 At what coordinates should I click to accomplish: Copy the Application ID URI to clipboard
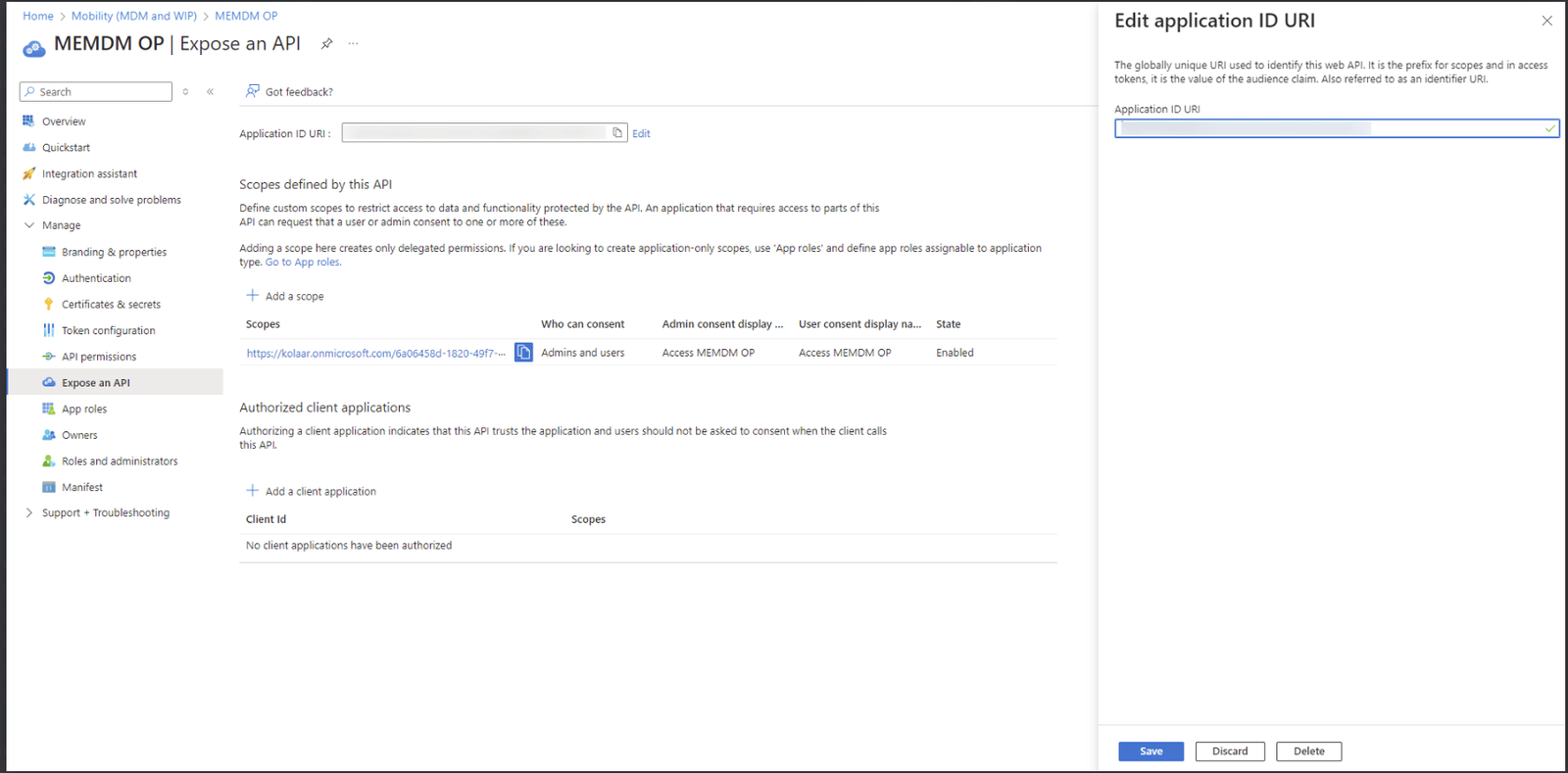(x=617, y=133)
